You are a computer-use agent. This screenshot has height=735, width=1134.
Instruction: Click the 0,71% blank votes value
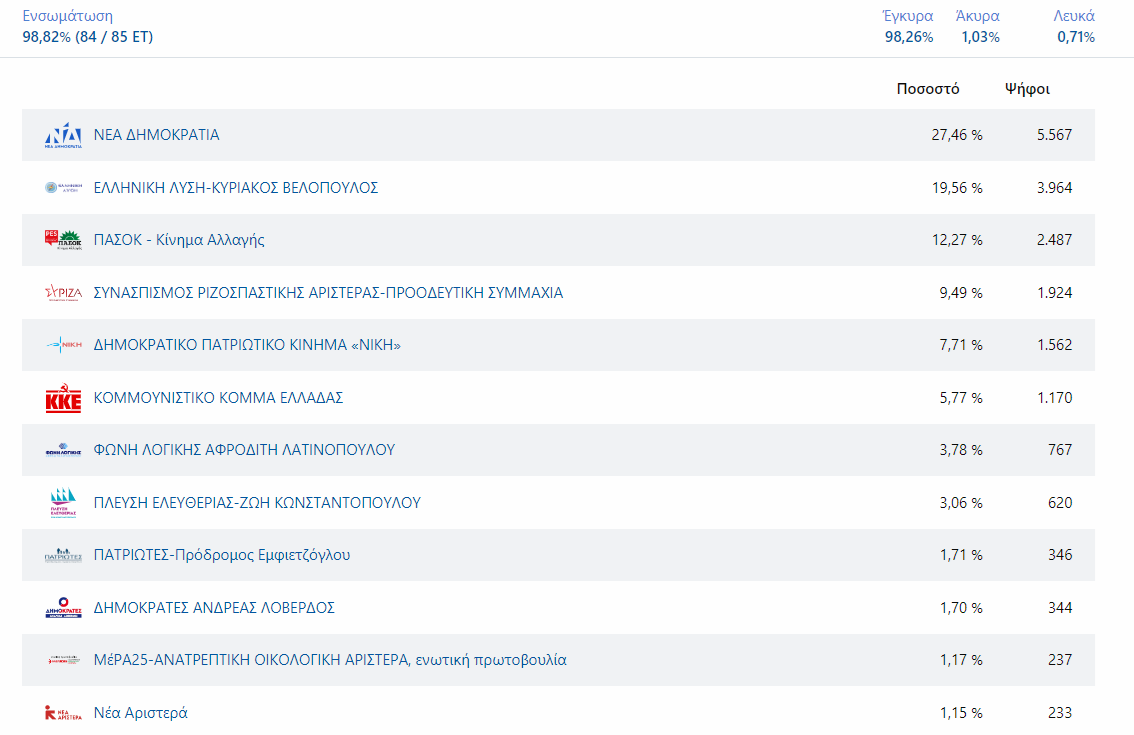point(1076,37)
